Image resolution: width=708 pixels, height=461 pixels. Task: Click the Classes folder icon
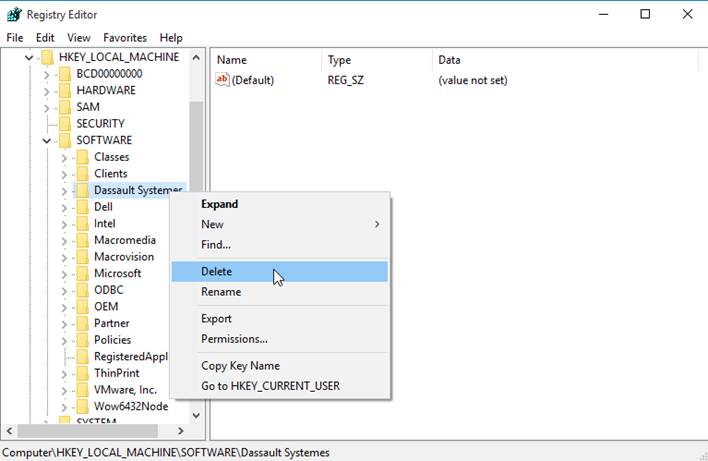tap(83, 157)
